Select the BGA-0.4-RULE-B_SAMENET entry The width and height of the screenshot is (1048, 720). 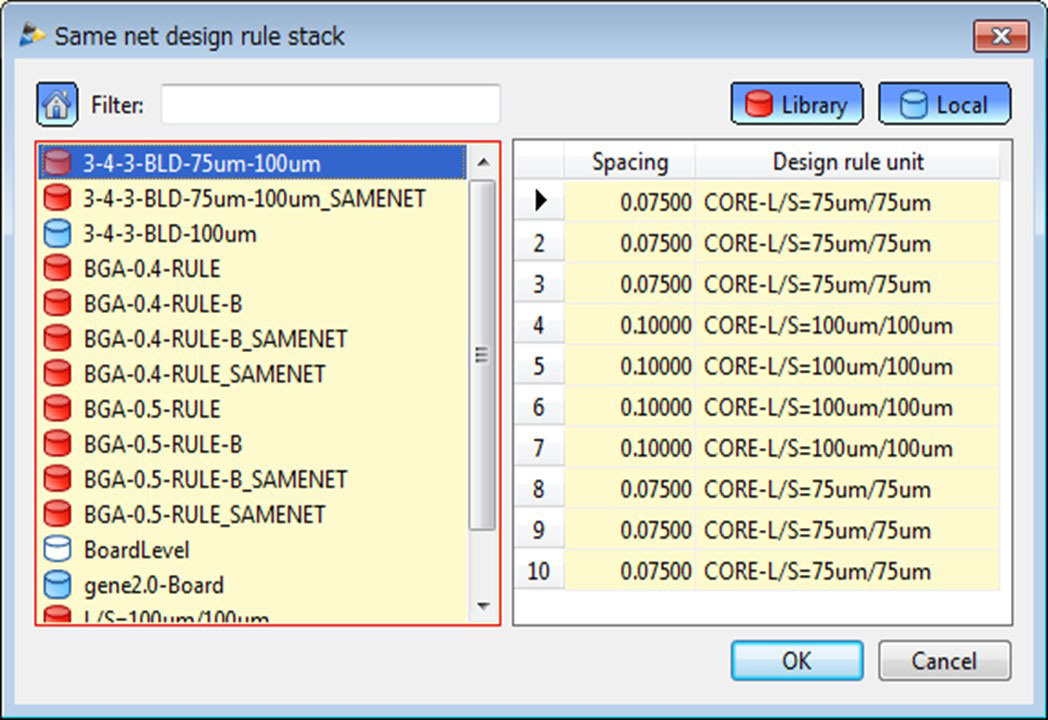pos(253,338)
